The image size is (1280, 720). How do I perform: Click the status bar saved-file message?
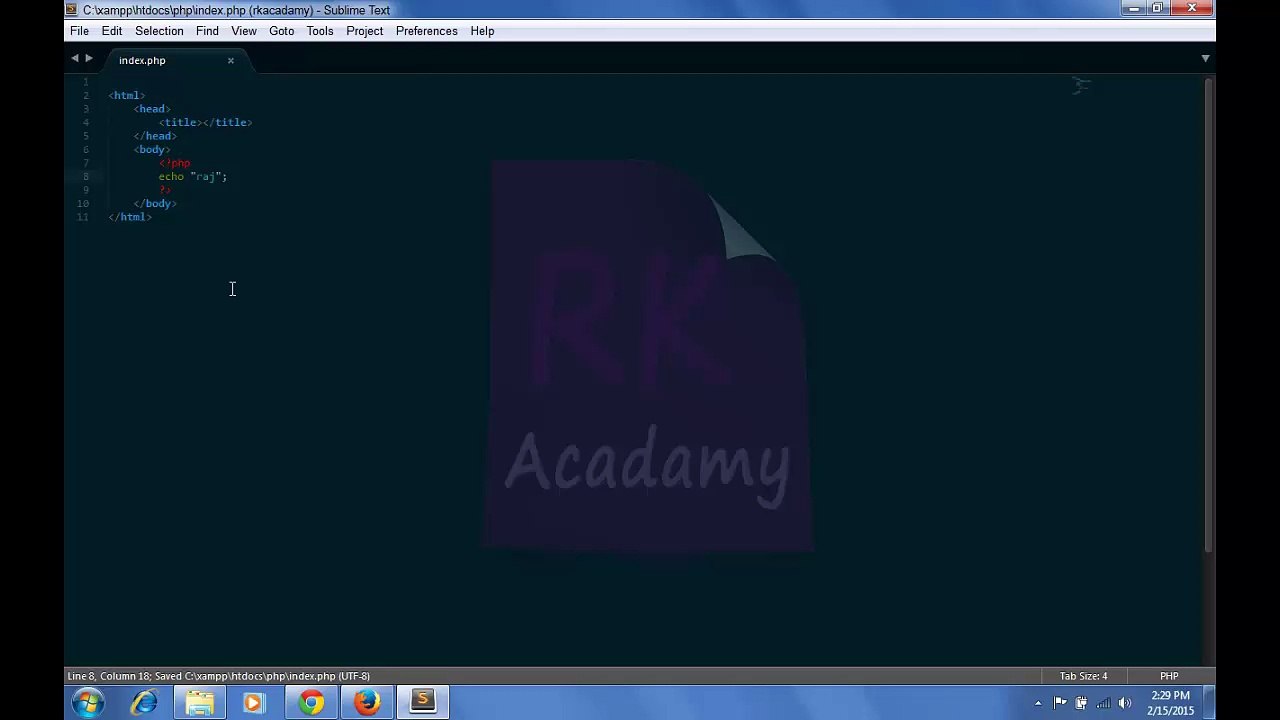pyautogui.click(x=218, y=676)
